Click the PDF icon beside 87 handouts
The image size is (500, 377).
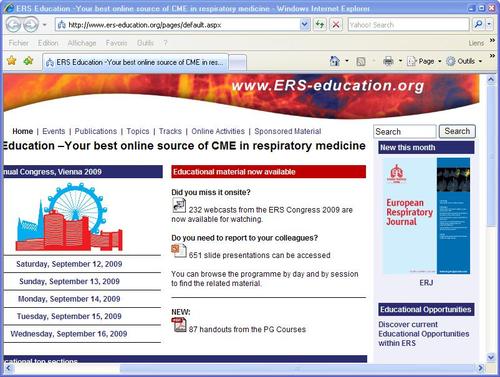[179, 325]
